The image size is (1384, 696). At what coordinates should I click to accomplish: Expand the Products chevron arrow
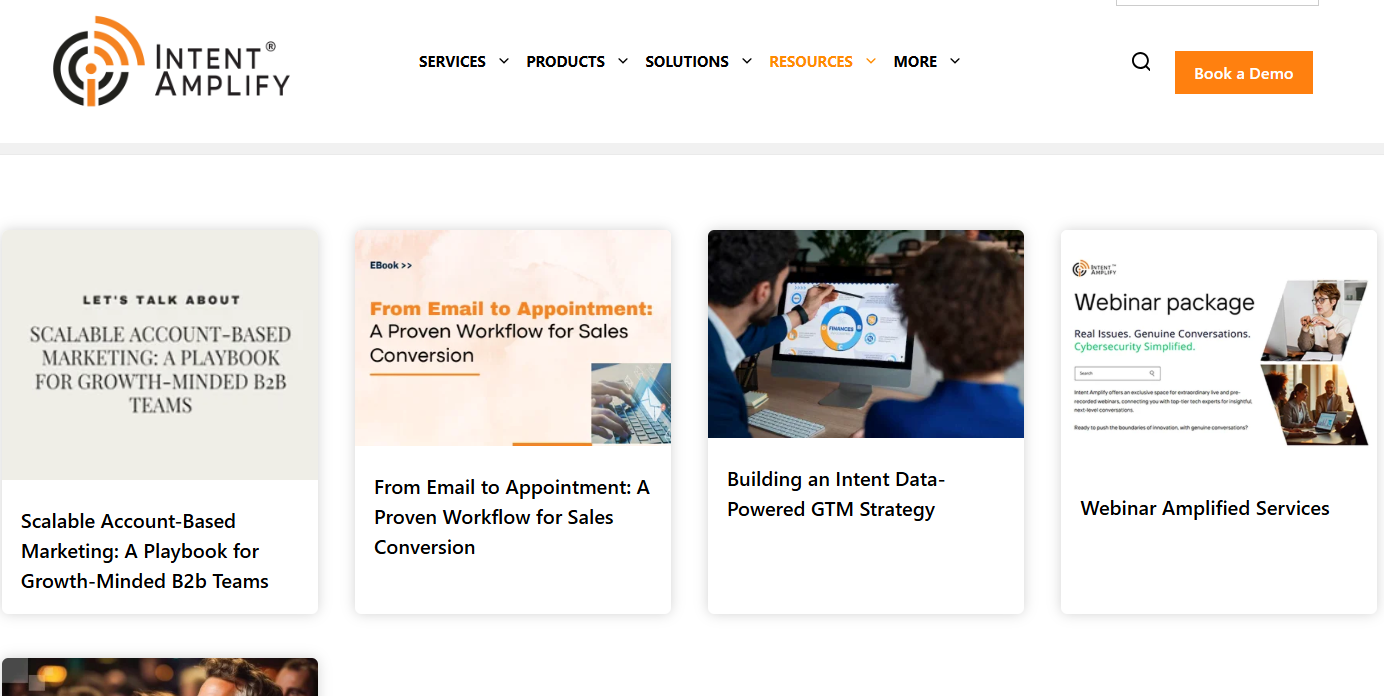622,61
